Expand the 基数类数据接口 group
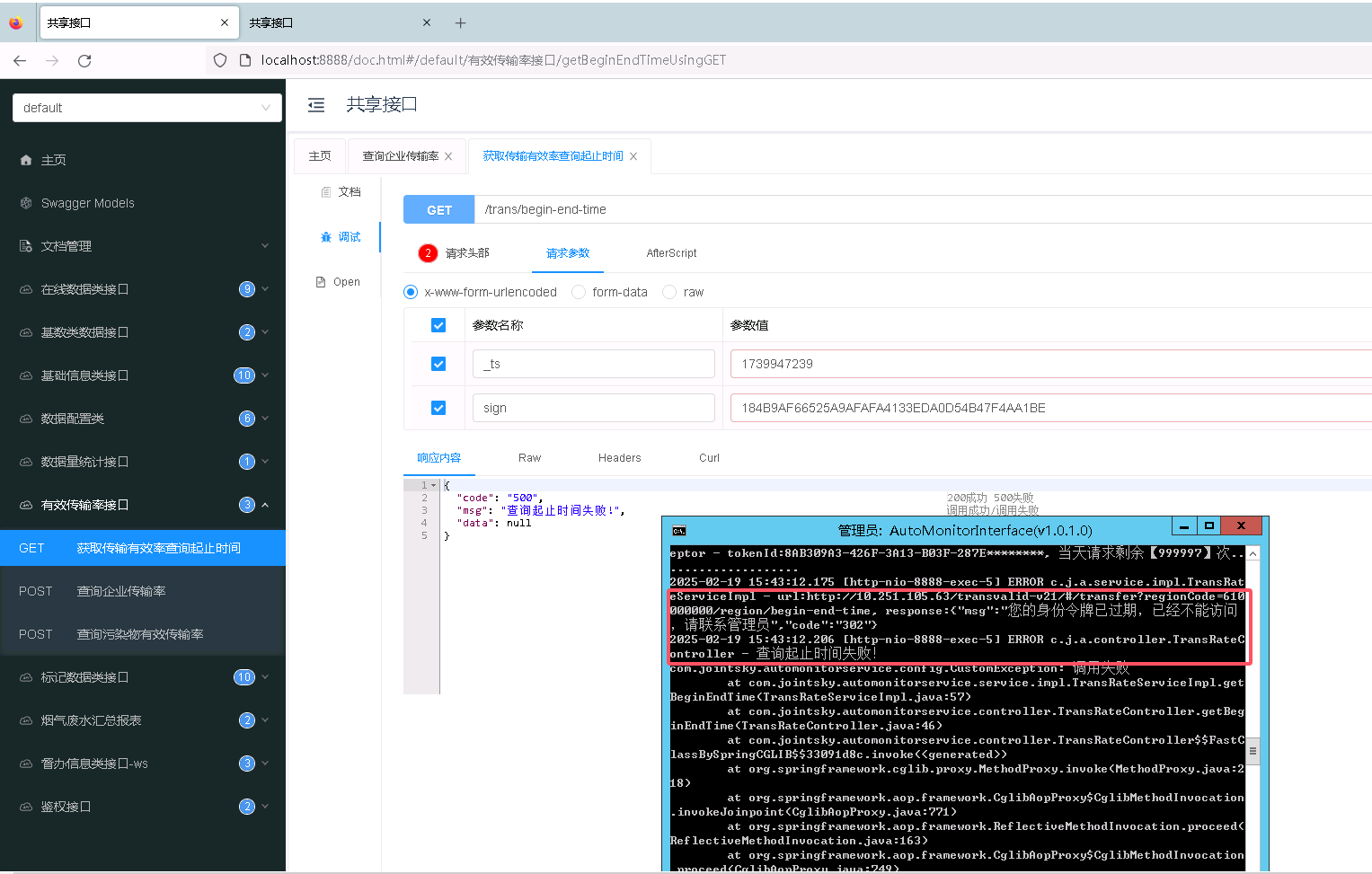This screenshot has height=874, width=1372. [265, 332]
